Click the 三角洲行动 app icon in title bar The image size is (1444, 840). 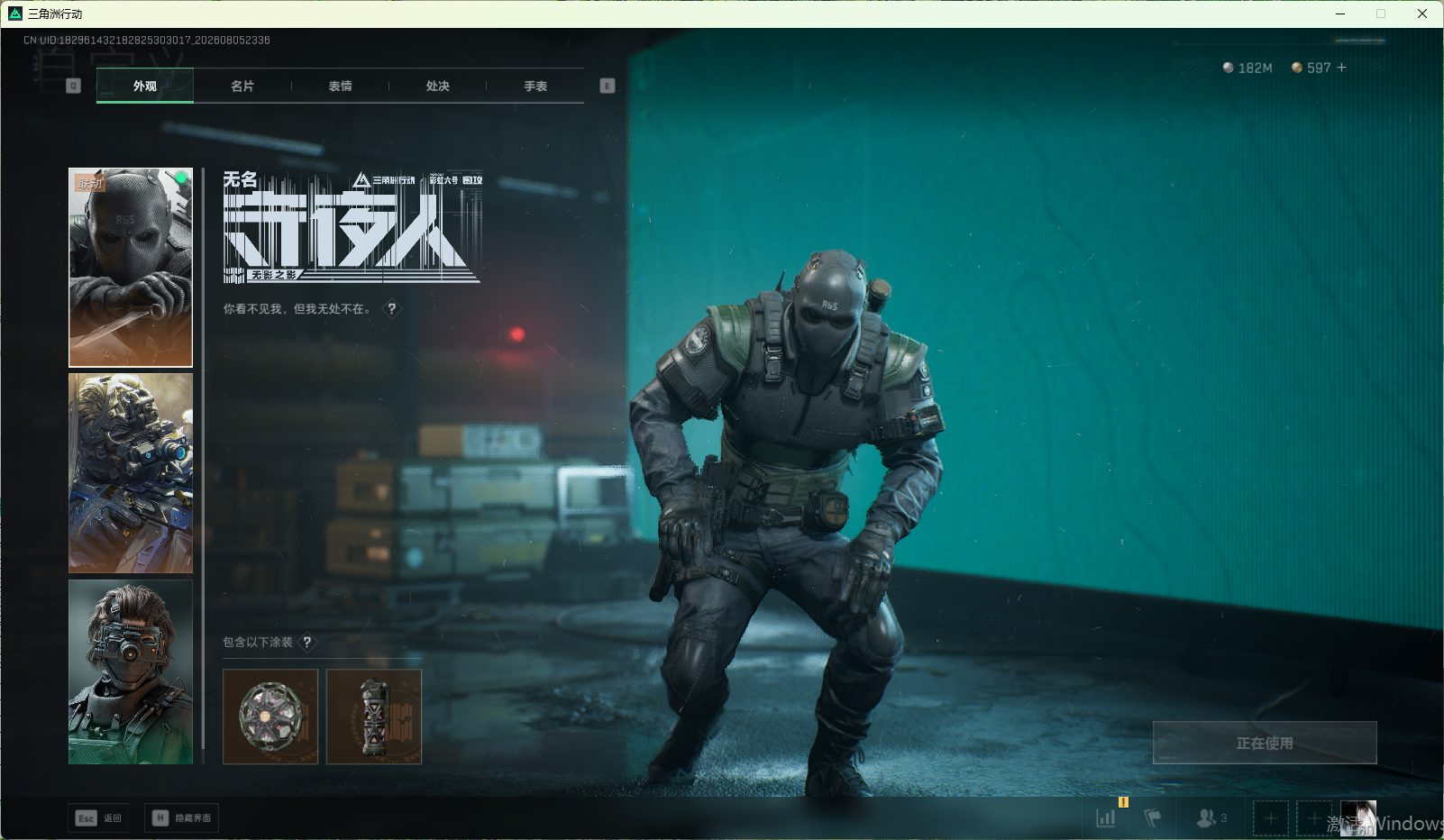click(x=15, y=14)
